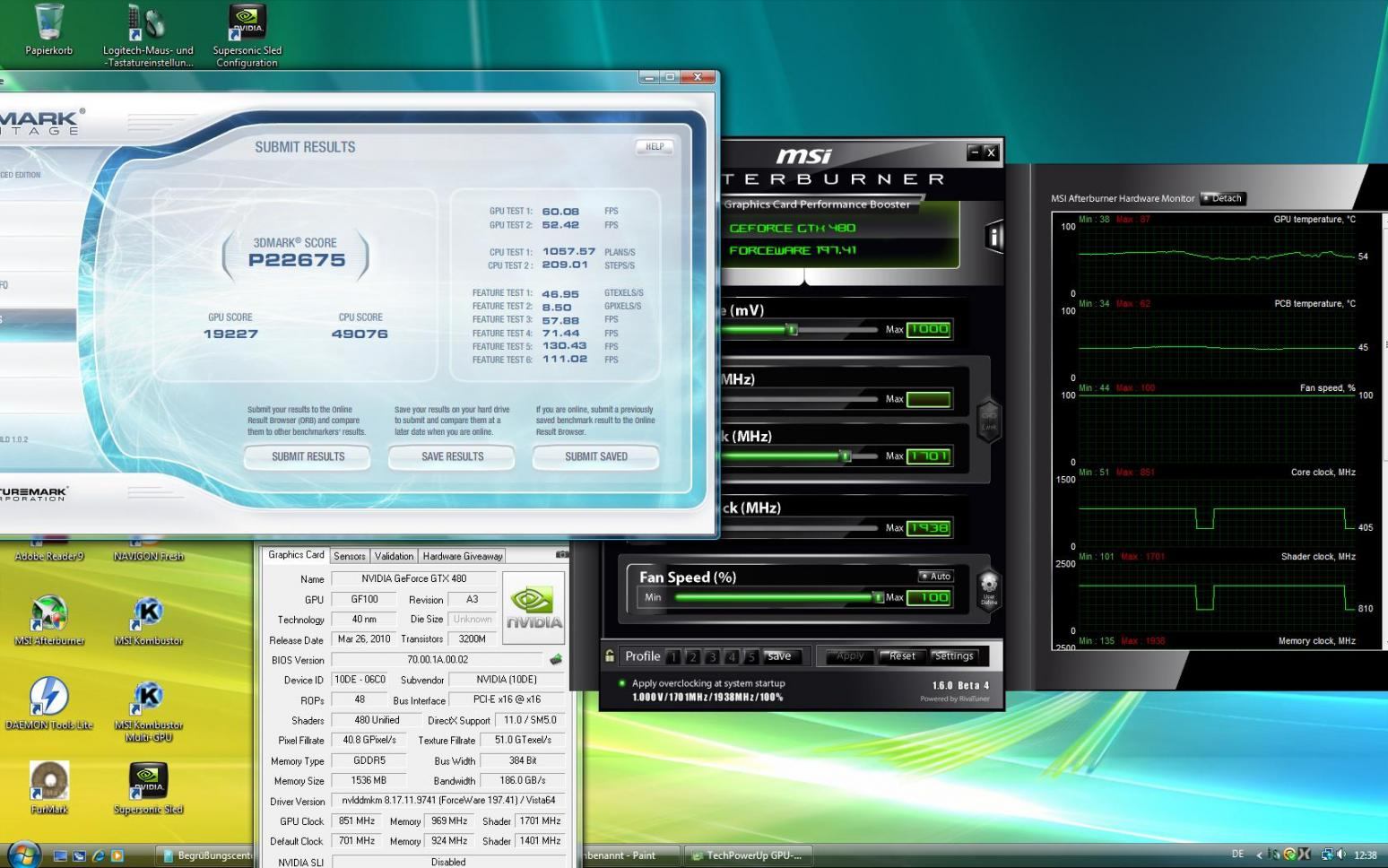This screenshot has height=868, width=1388.
Task: Open the Paint taskbar button
Action: pyautogui.click(x=631, y=855)
